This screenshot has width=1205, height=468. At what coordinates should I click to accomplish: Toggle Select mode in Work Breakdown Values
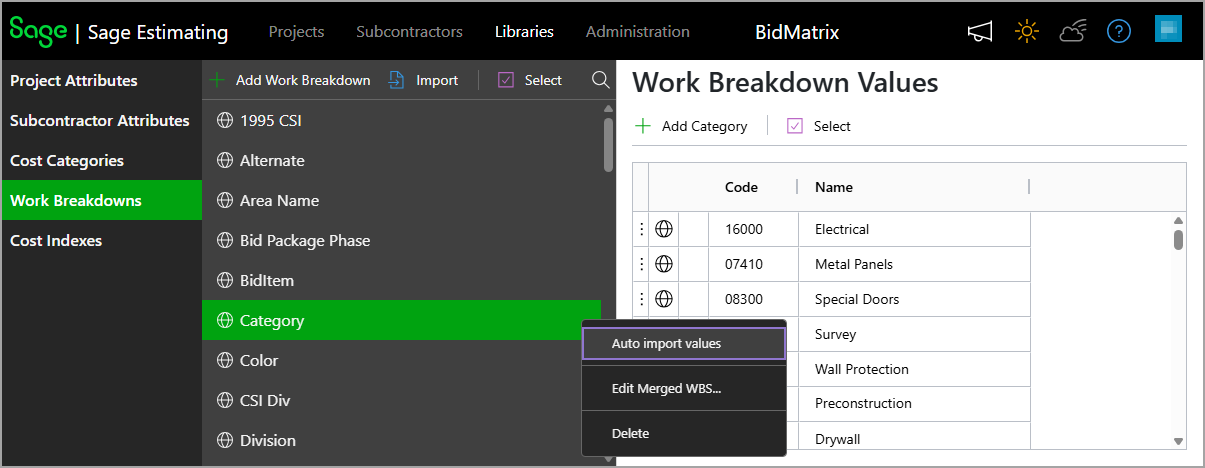click(x=819, y=126)
